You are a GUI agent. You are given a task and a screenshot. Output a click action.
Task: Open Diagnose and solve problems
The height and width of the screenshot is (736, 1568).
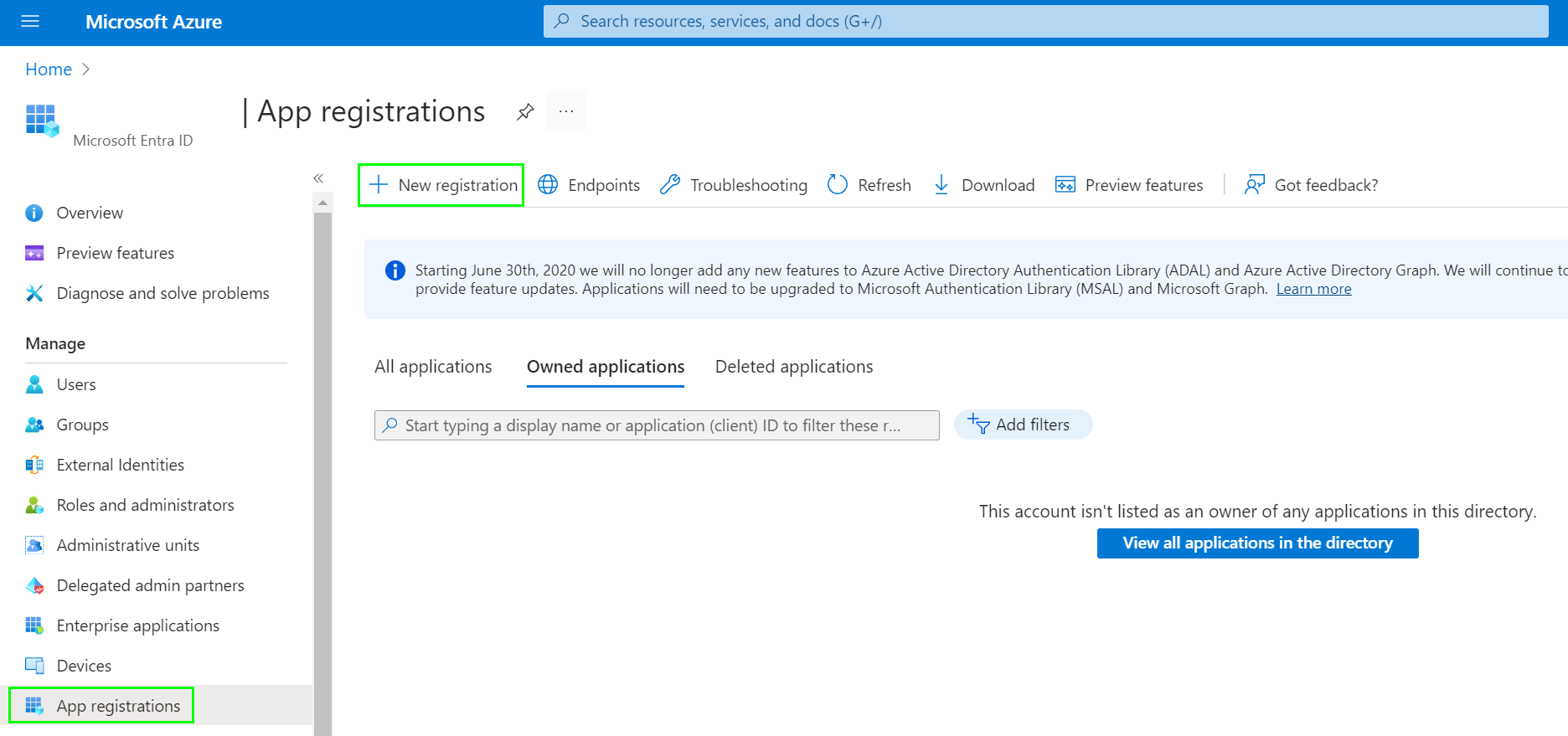(x=162, y=294)
